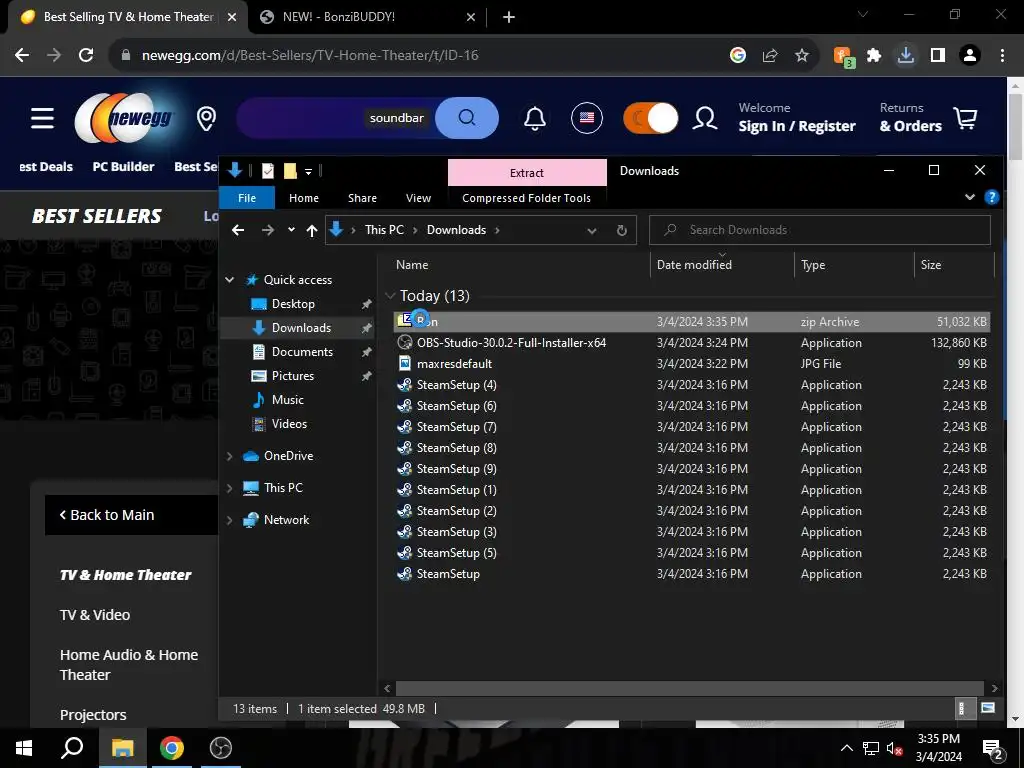
Task: Click the Search Downloads field
Action: click(x=820, y=230)
